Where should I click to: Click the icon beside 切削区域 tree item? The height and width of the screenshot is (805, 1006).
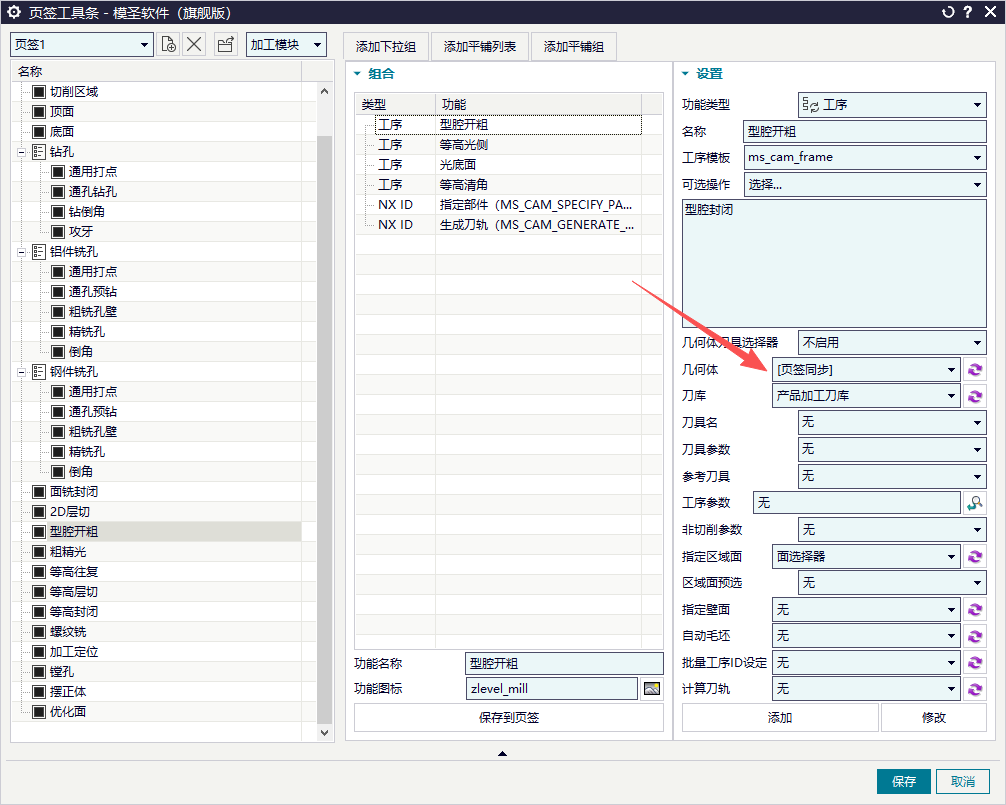click(x=39, y=92)
